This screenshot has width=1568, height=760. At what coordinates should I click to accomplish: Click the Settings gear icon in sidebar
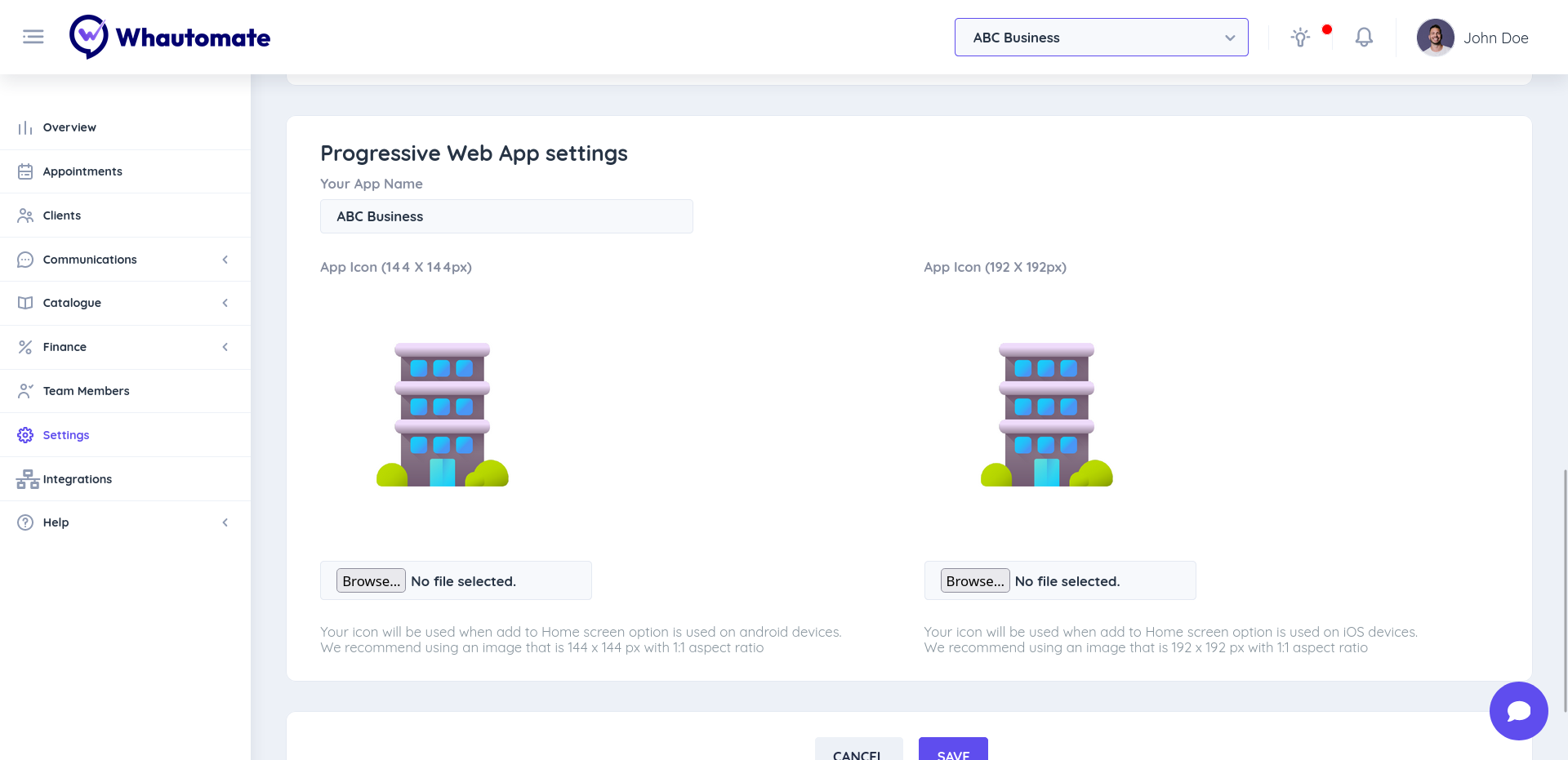(25, 435)
